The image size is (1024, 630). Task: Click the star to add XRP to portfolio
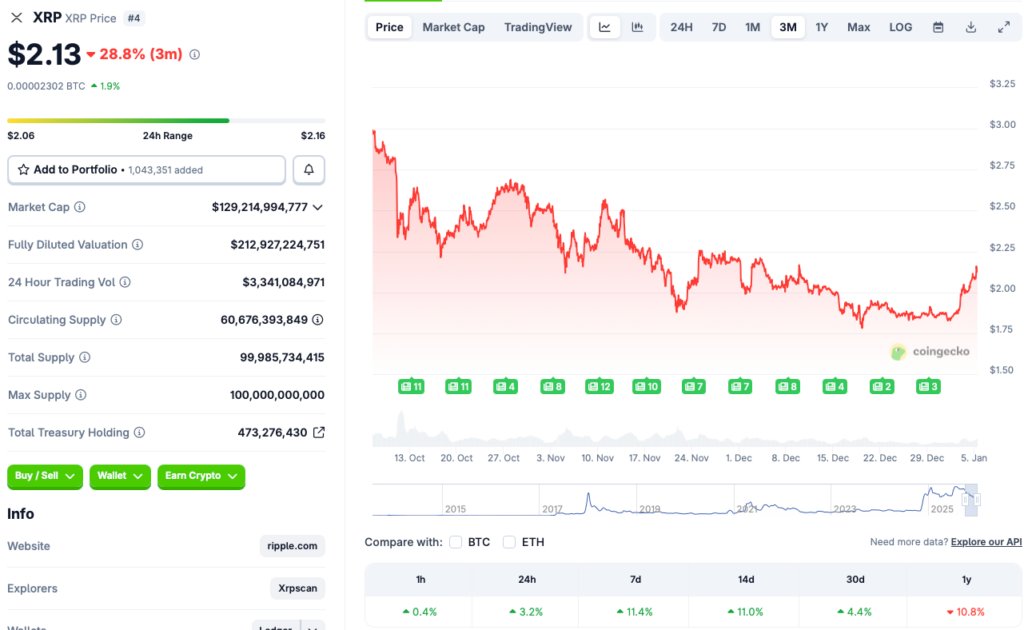click(x=22, y=169)
